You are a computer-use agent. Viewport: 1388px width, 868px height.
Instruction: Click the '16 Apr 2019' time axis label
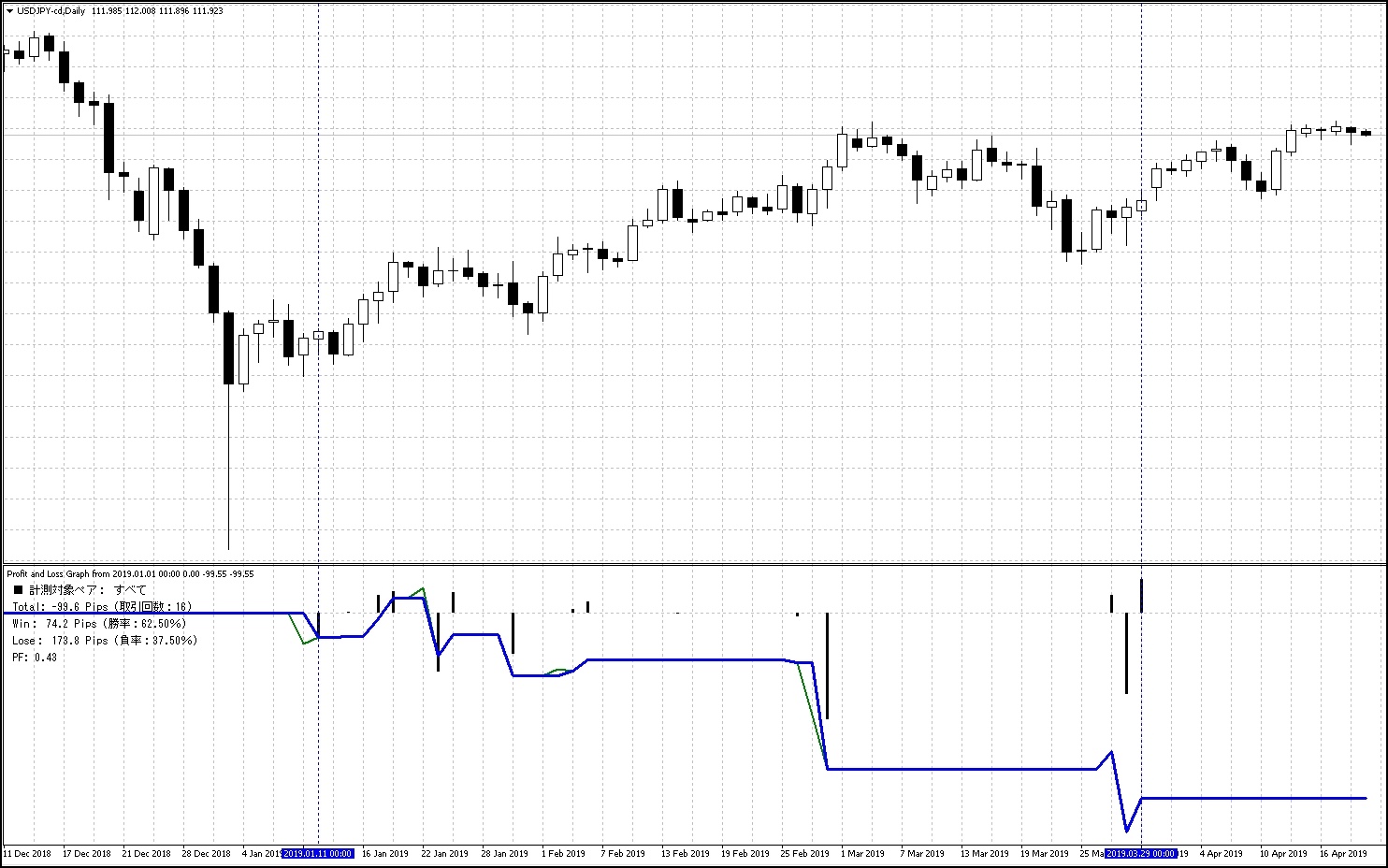pos(1343,853)
